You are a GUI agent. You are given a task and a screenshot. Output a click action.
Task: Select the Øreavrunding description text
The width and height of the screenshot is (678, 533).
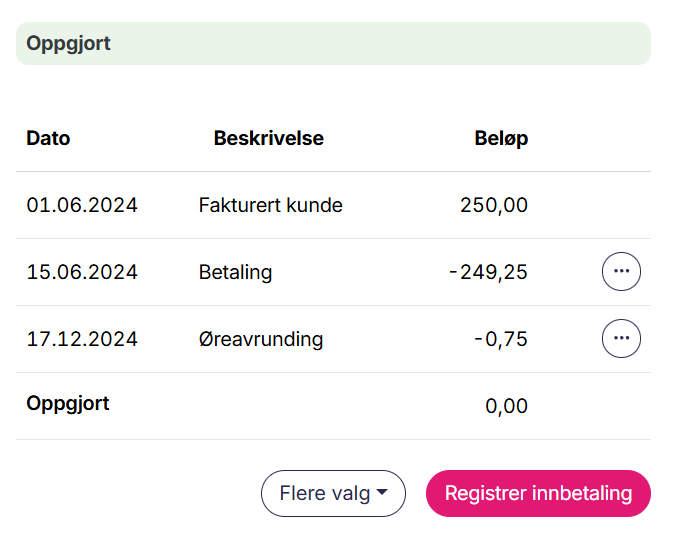coord(260,339)
